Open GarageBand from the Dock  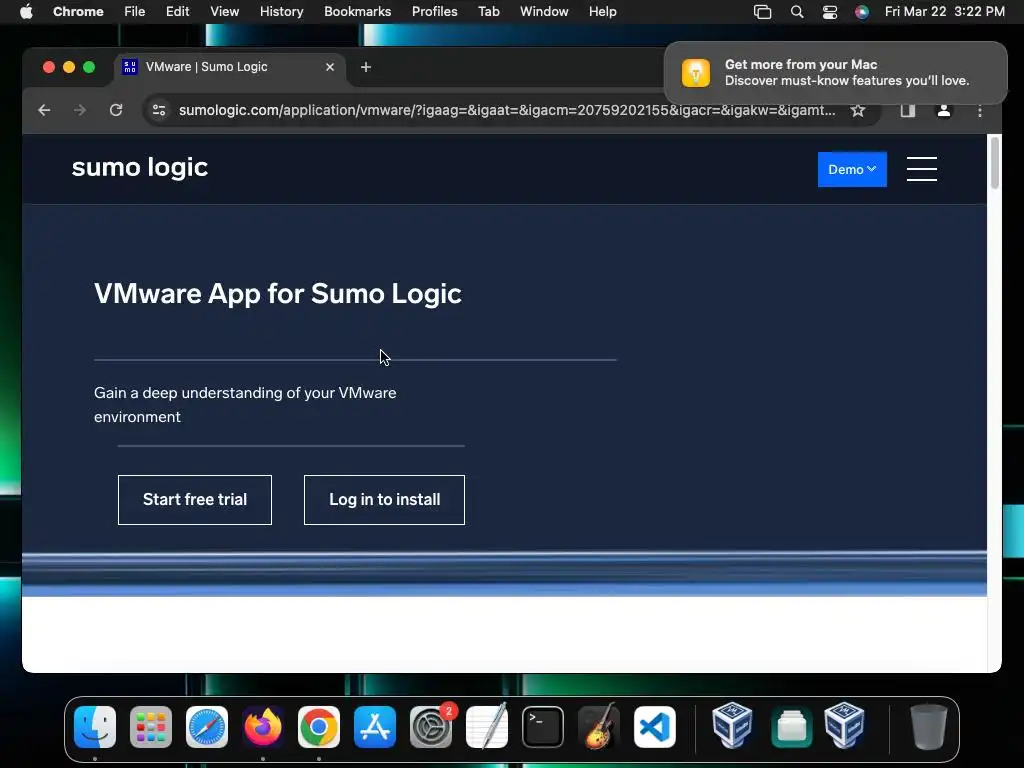[599, 727]
